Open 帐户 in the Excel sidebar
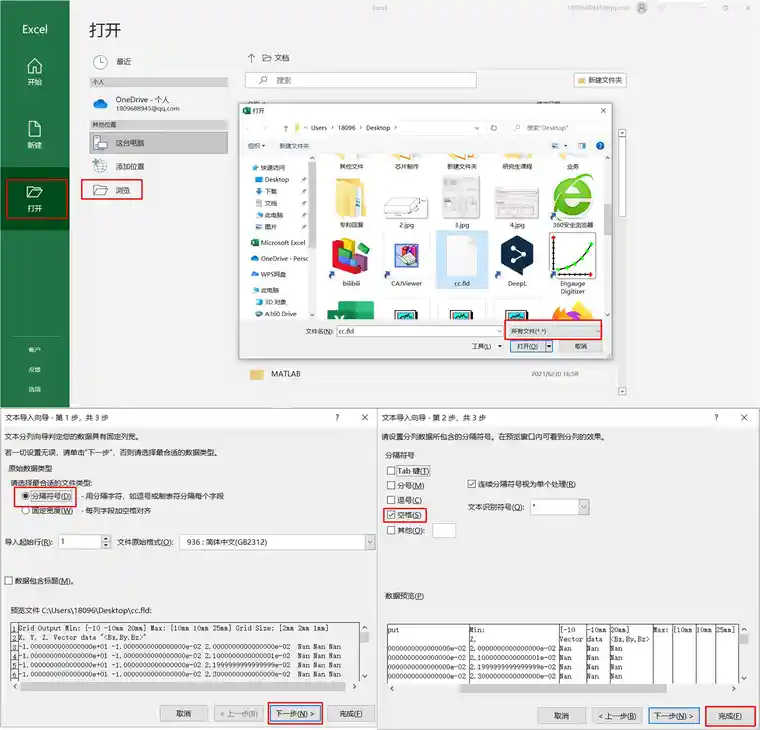Screen dimensions: 760x730 tap(34, 349)
